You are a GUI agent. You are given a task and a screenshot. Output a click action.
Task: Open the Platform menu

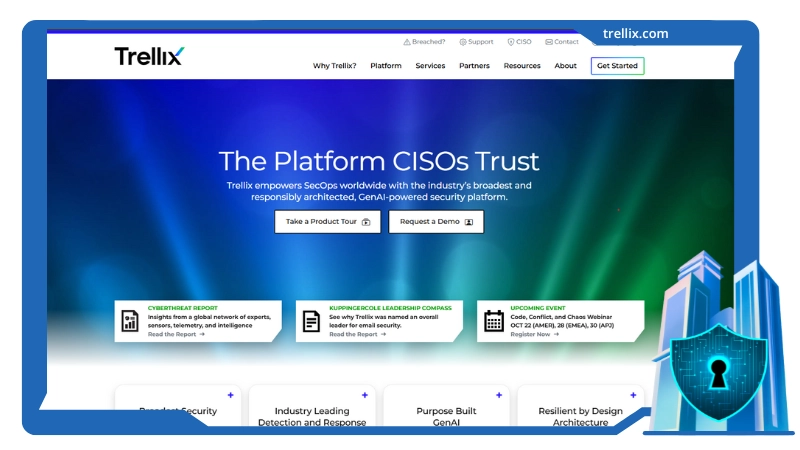[x=386, y=66]
